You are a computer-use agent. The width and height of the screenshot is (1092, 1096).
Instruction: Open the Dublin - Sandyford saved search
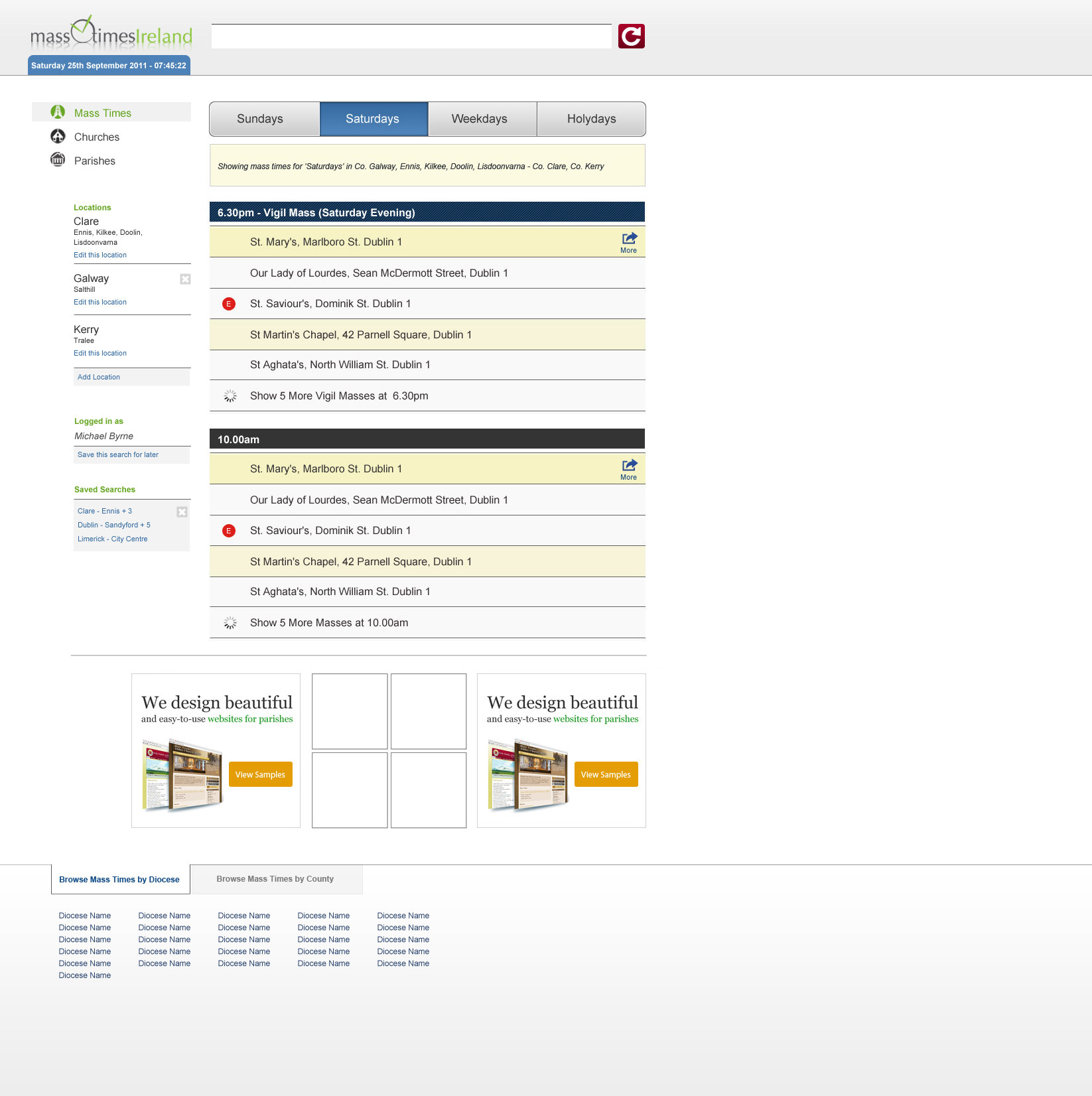pyautogui.click(x=114, y=525)
